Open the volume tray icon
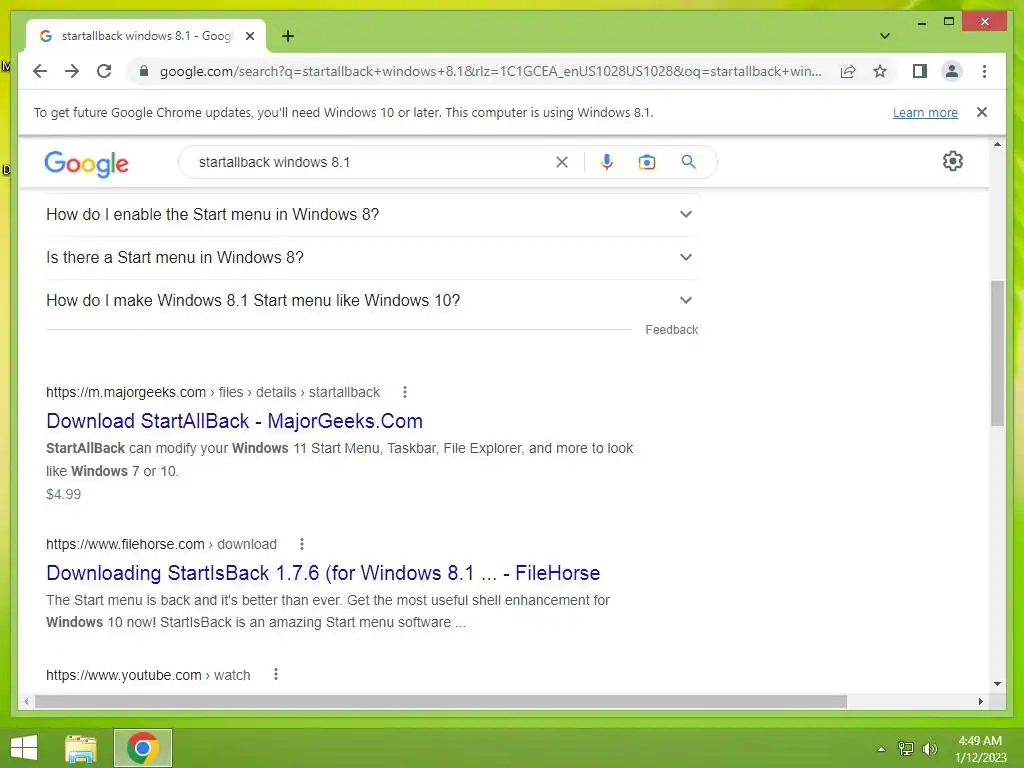This screenshot has width=1024, height=768. coord(929,749)
